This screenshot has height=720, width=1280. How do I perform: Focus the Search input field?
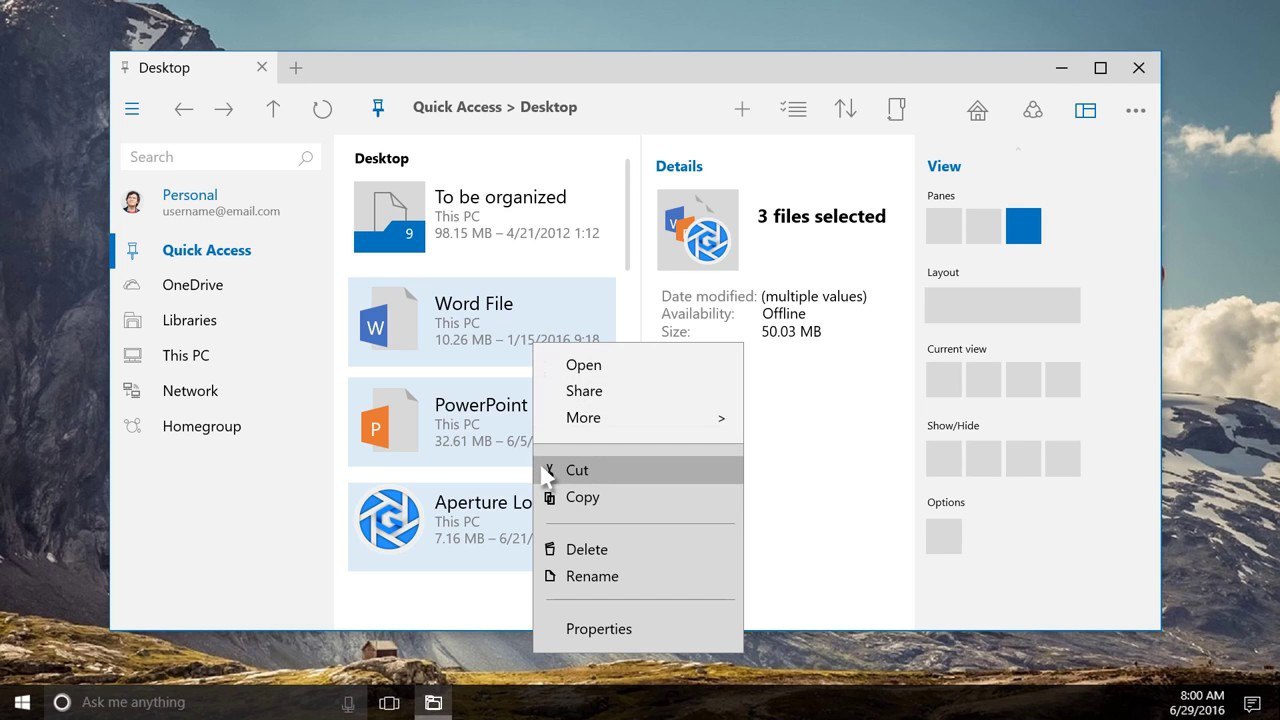click(x=221, y=157)
